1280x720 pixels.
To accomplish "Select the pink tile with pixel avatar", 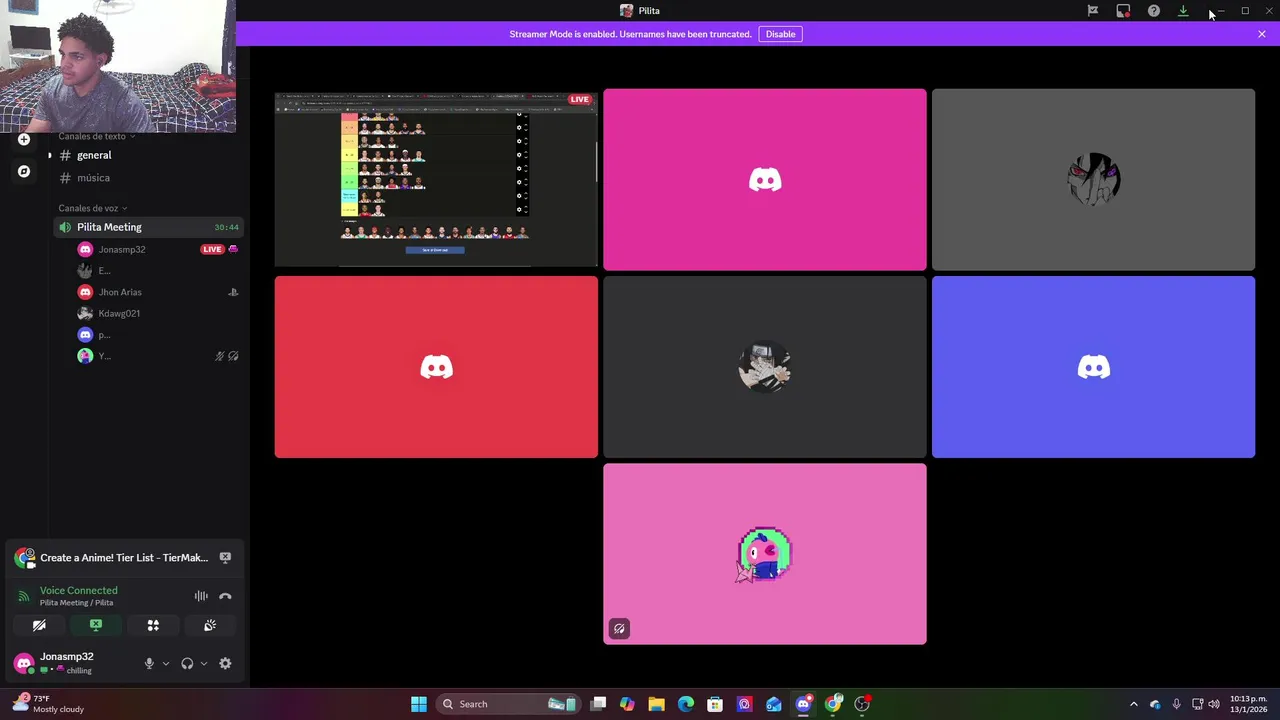I will click(765, 554).
